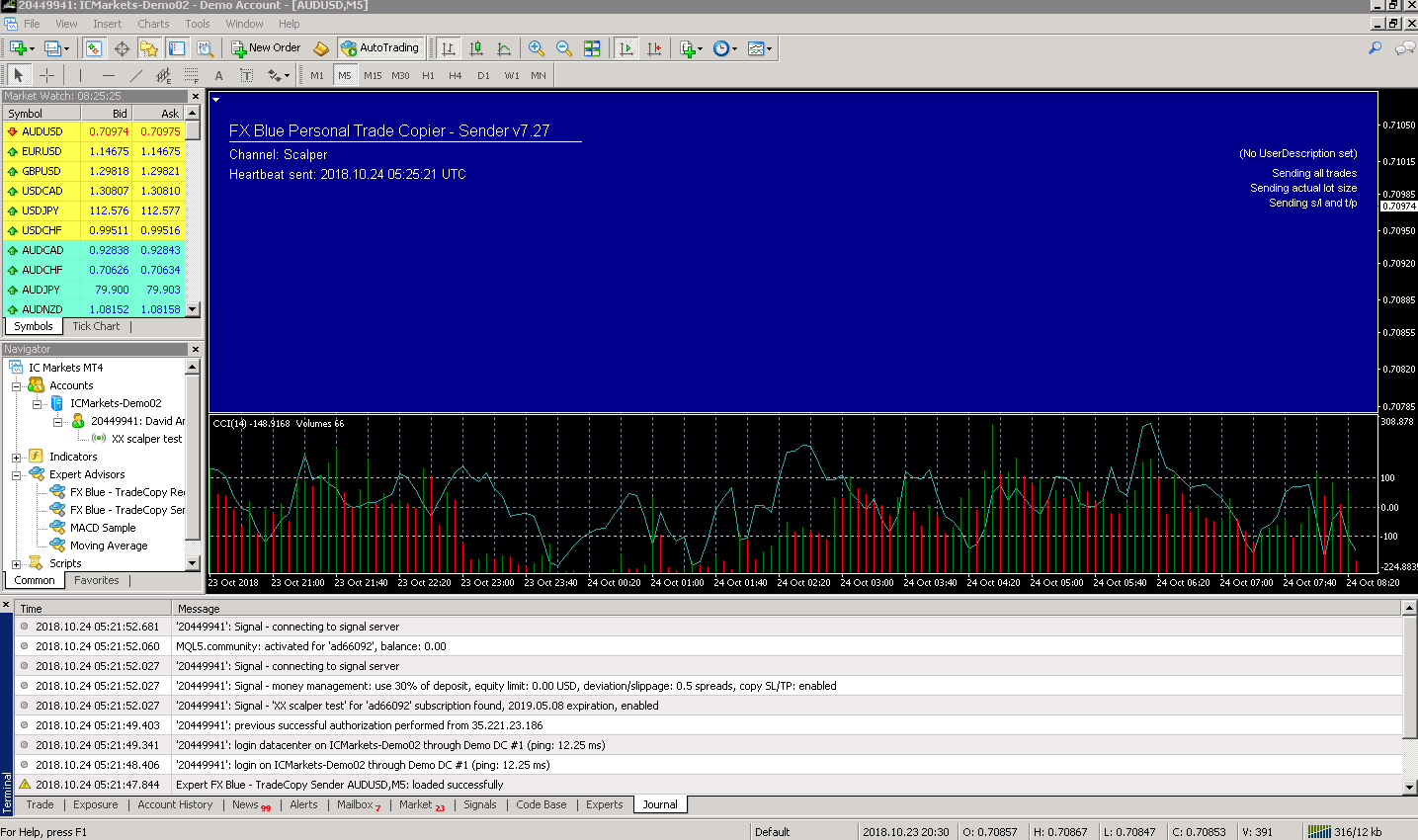Collapse the Expert Advisors node
The height and width of the screenshot is (840, 1418).
[16, 474]
